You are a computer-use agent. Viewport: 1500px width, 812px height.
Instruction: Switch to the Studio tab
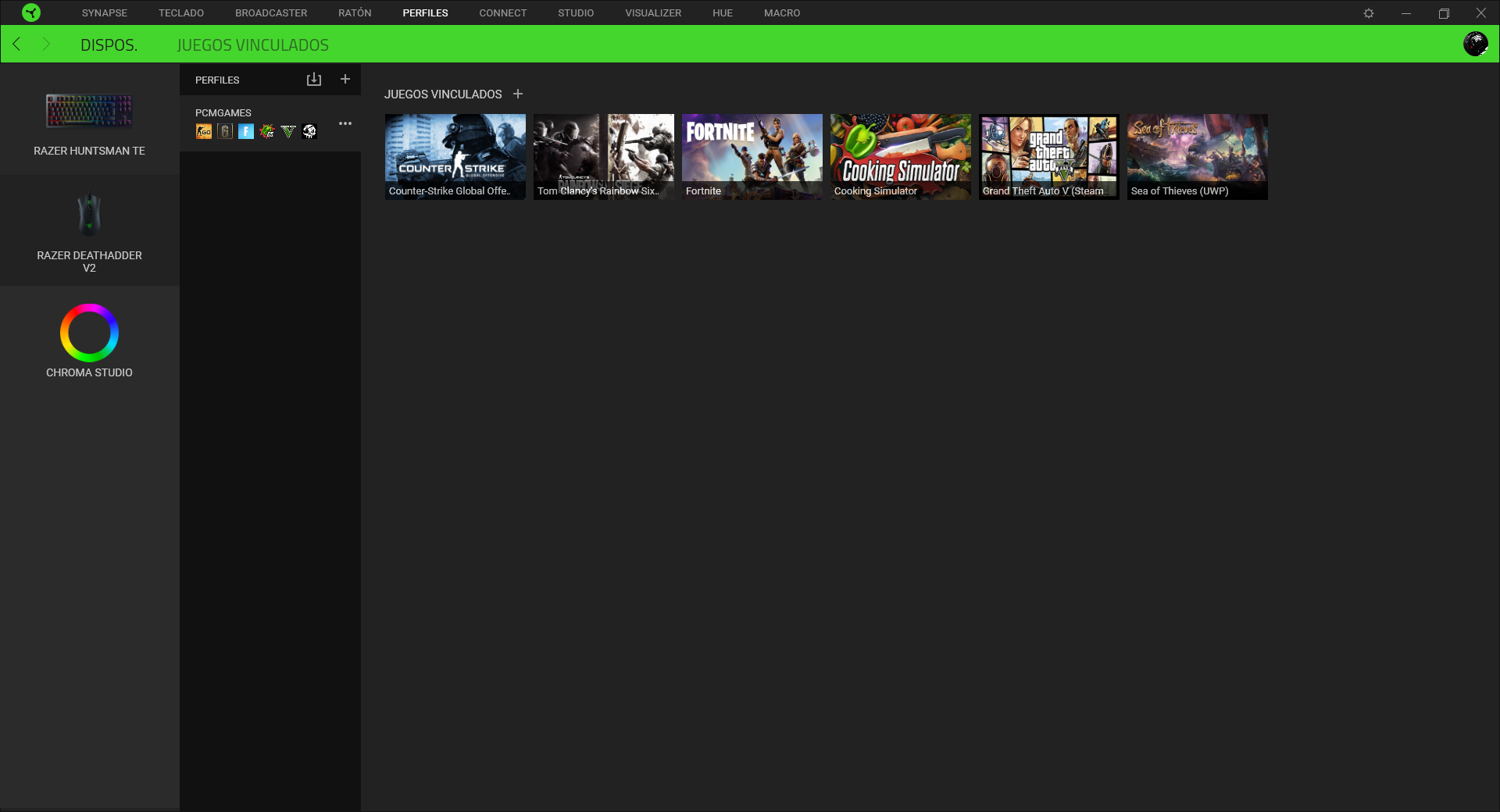pyautogui.click(x=576, y=13)
